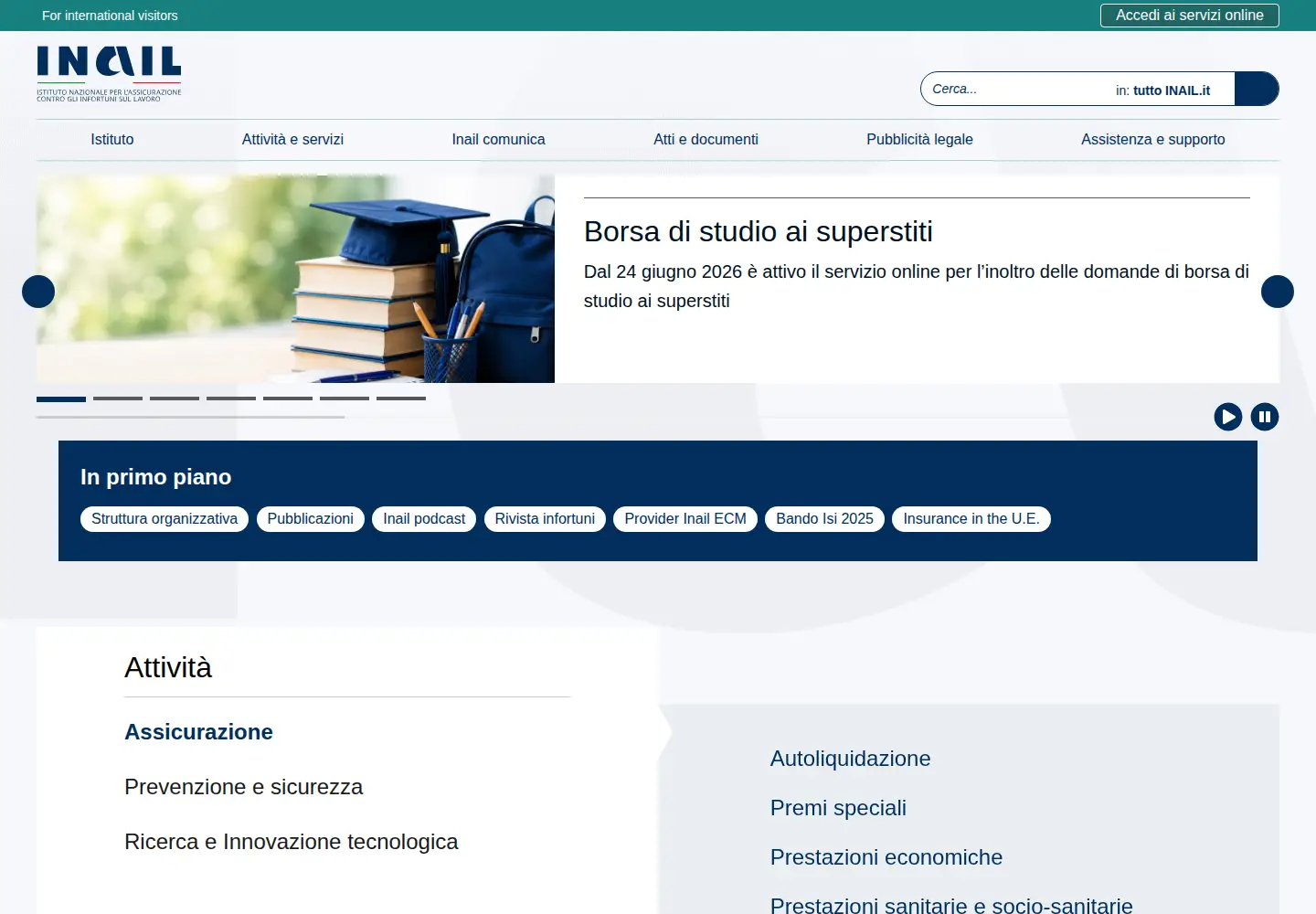Select the first carousel slide indicator

pos(61,399)
